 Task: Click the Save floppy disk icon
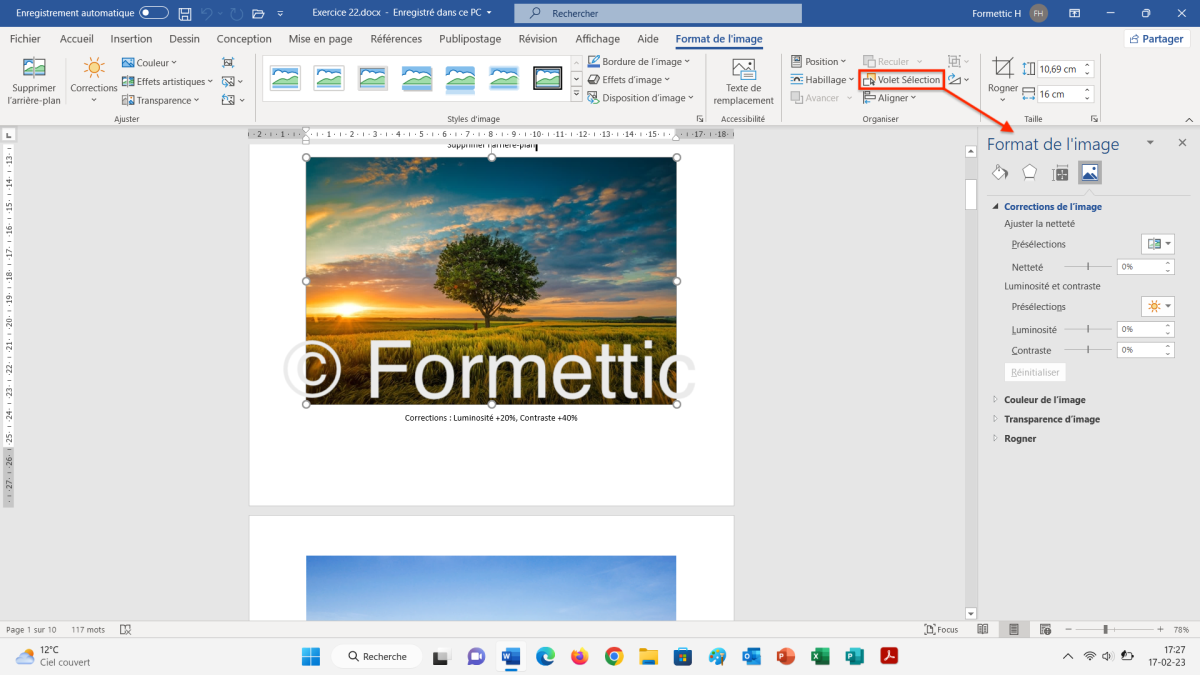[x=185, y=13]
